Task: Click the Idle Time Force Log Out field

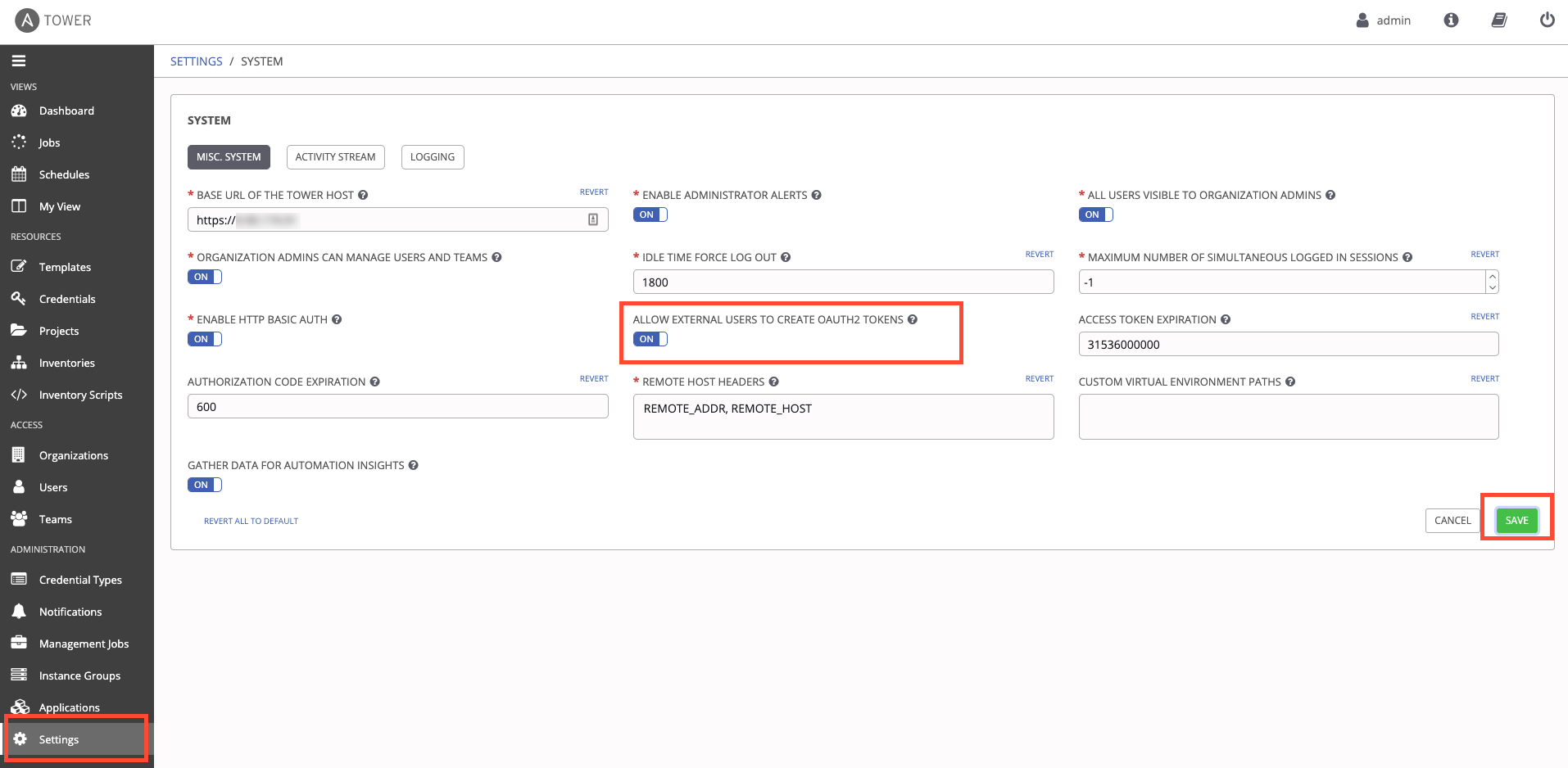Action: pyautogui.click(x=842, y=282)
